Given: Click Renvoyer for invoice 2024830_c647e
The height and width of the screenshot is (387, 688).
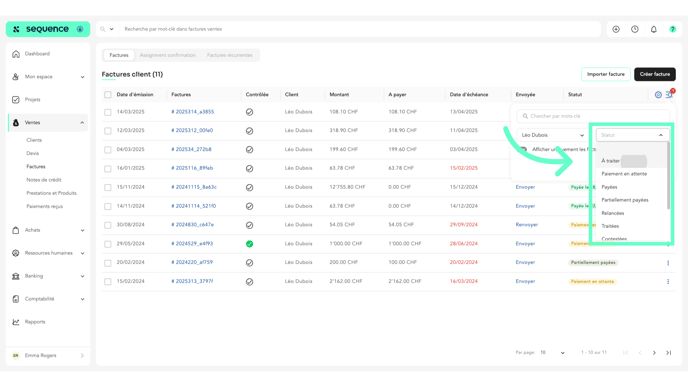Looking at the screenshot, I should [527, 225].
